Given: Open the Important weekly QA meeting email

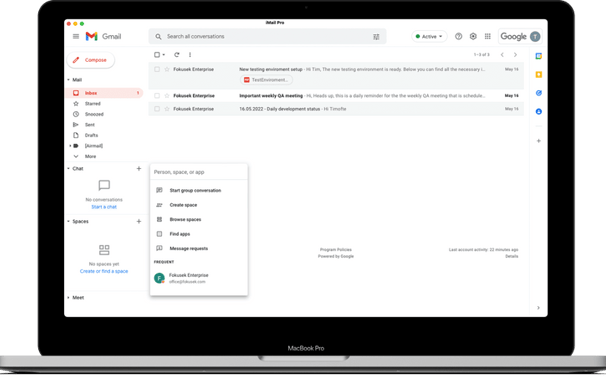Looking at the screenshot, I should (x=336, y=96).
